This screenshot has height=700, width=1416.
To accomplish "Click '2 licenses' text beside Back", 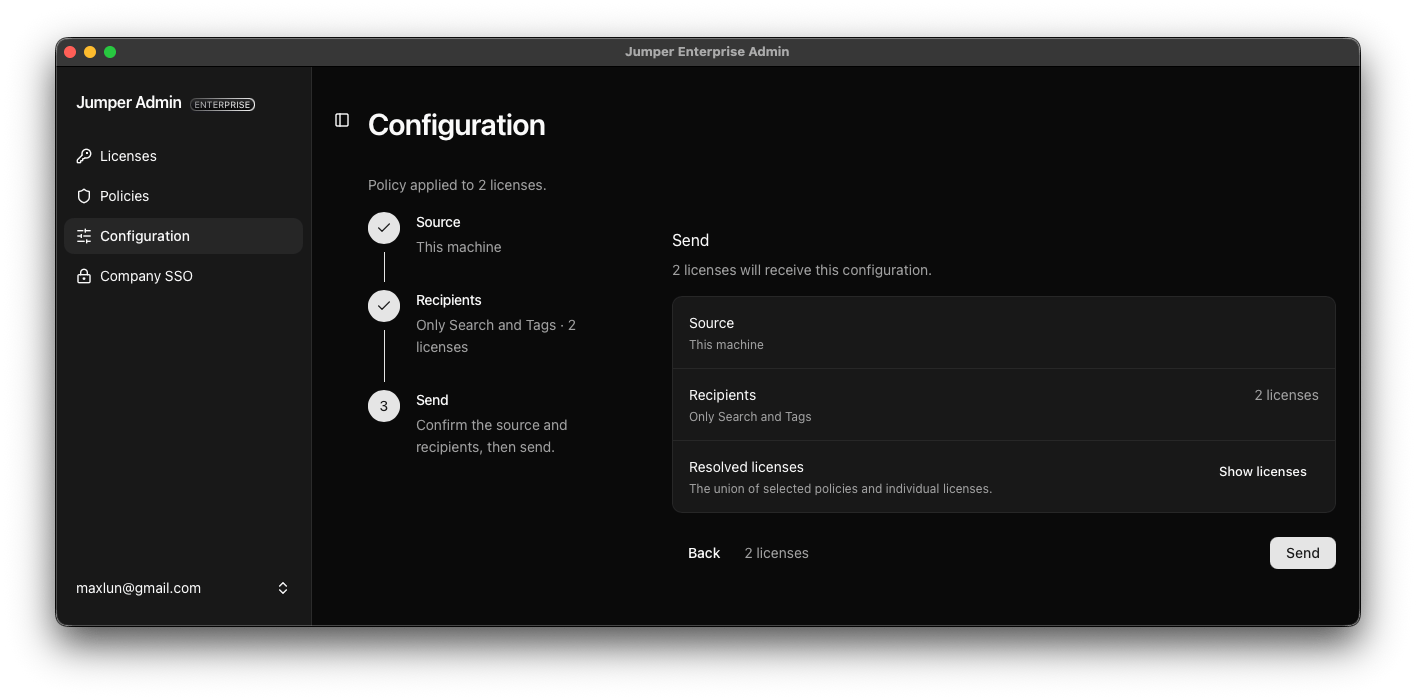I will [x=776, y=553].
